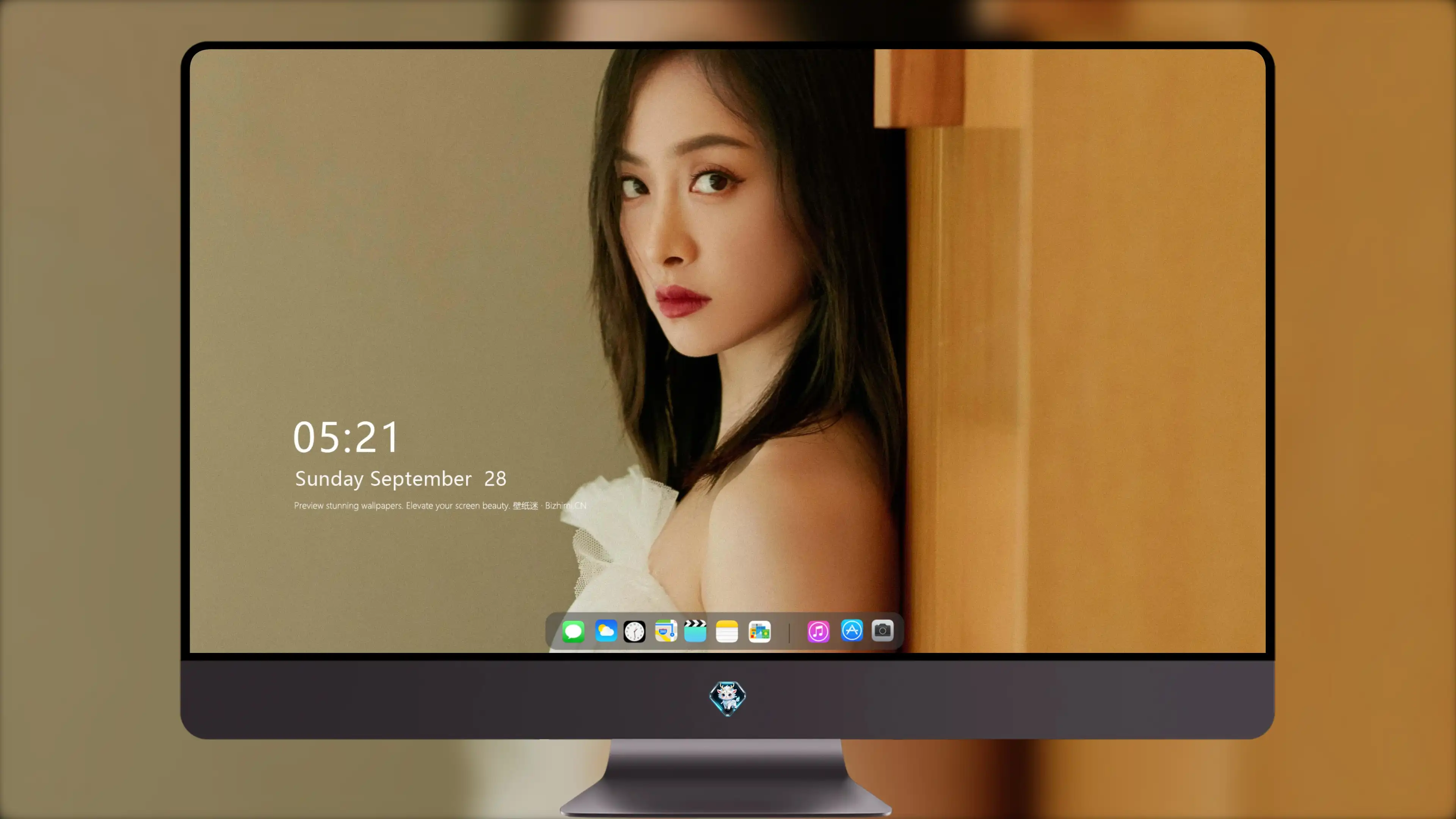Open the Clock app in dock
The image size is (1456, 819).
[x=634, y=631]
